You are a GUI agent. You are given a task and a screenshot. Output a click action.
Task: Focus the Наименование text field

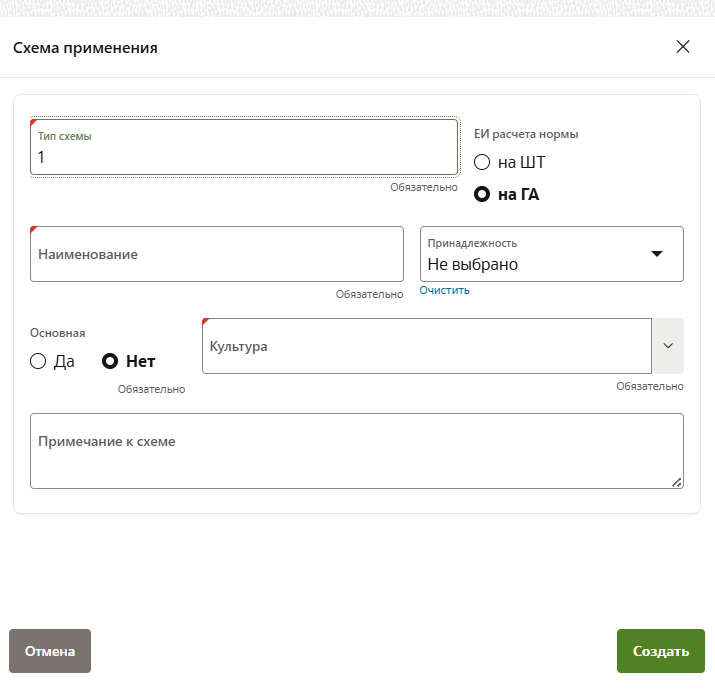point(217,254)
